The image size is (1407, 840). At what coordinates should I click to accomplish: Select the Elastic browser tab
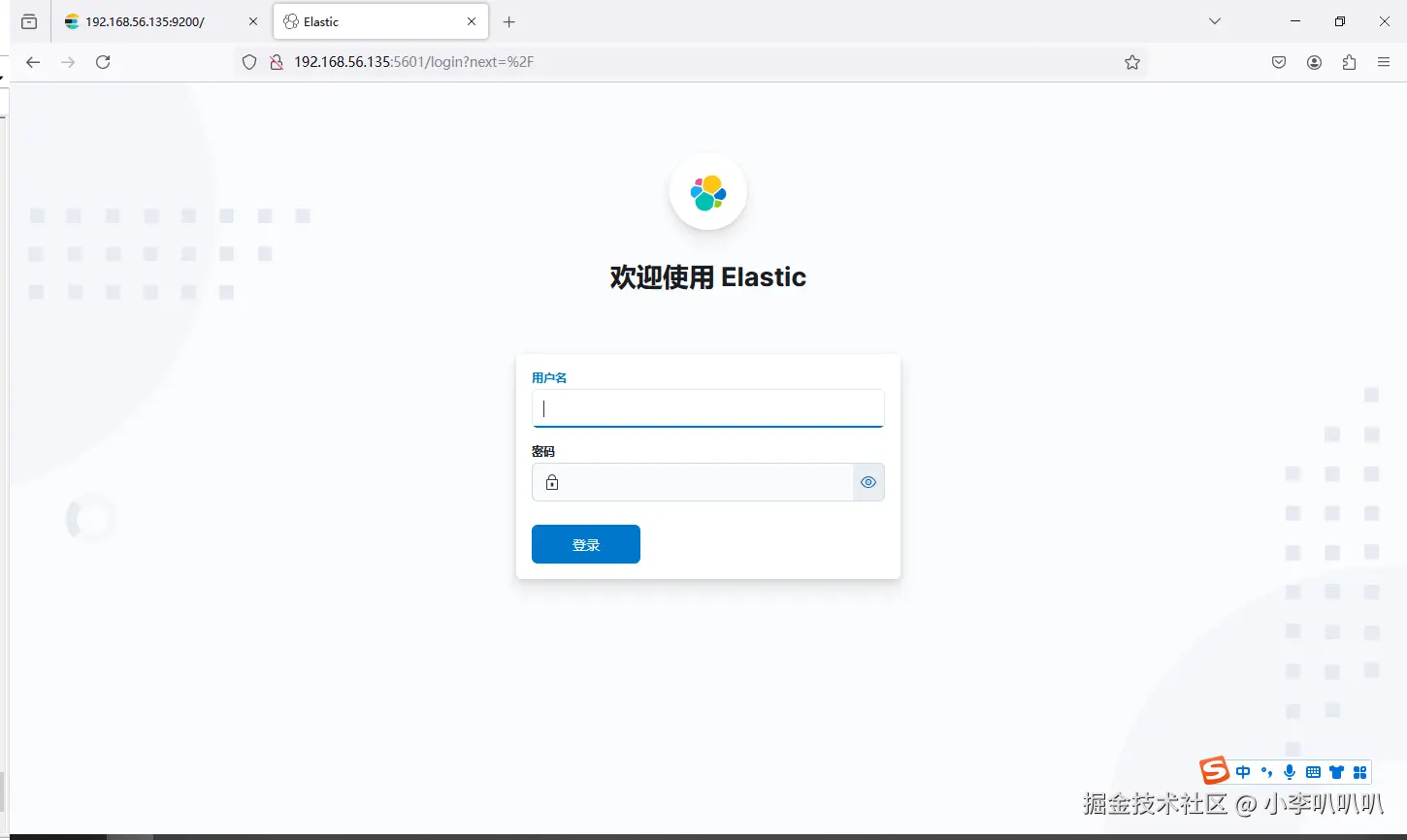[381, 21]
